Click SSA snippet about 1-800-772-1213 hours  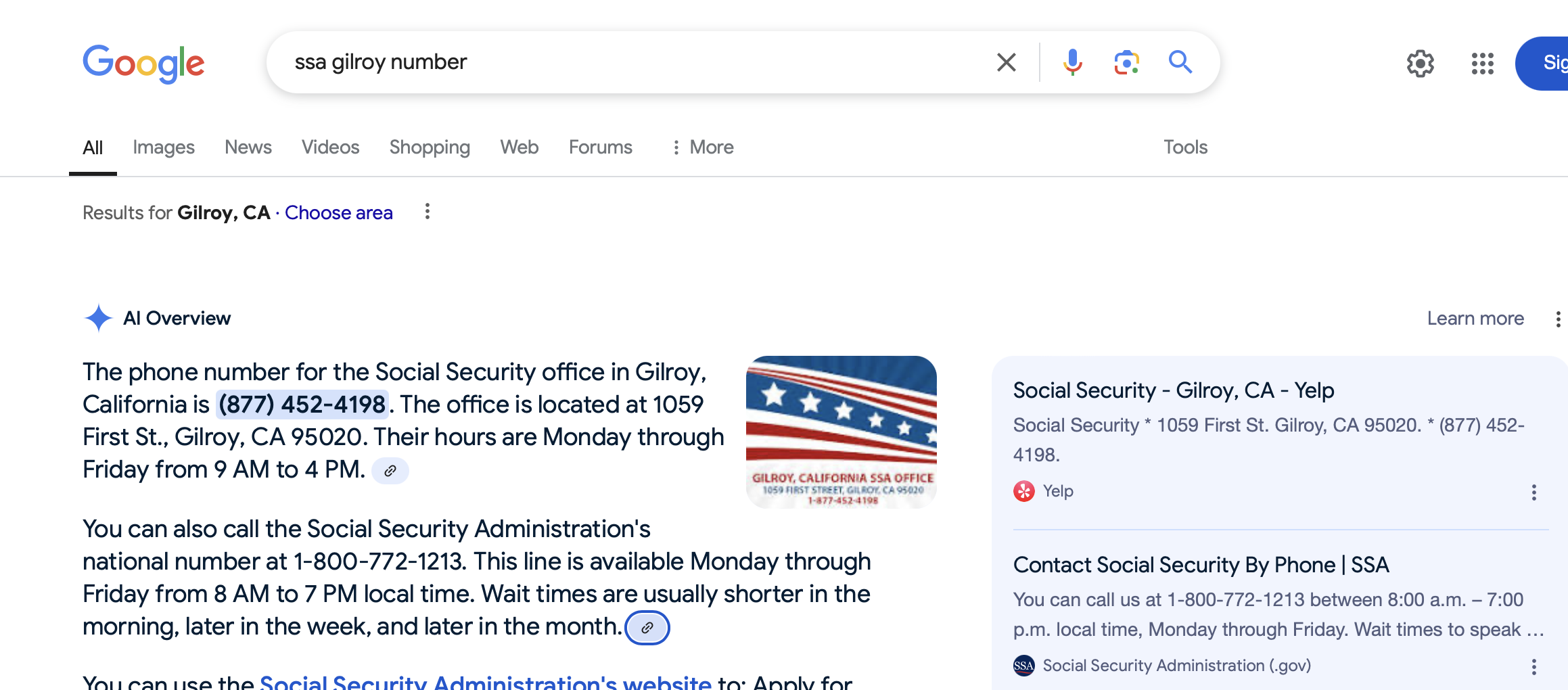[1278, 614]
